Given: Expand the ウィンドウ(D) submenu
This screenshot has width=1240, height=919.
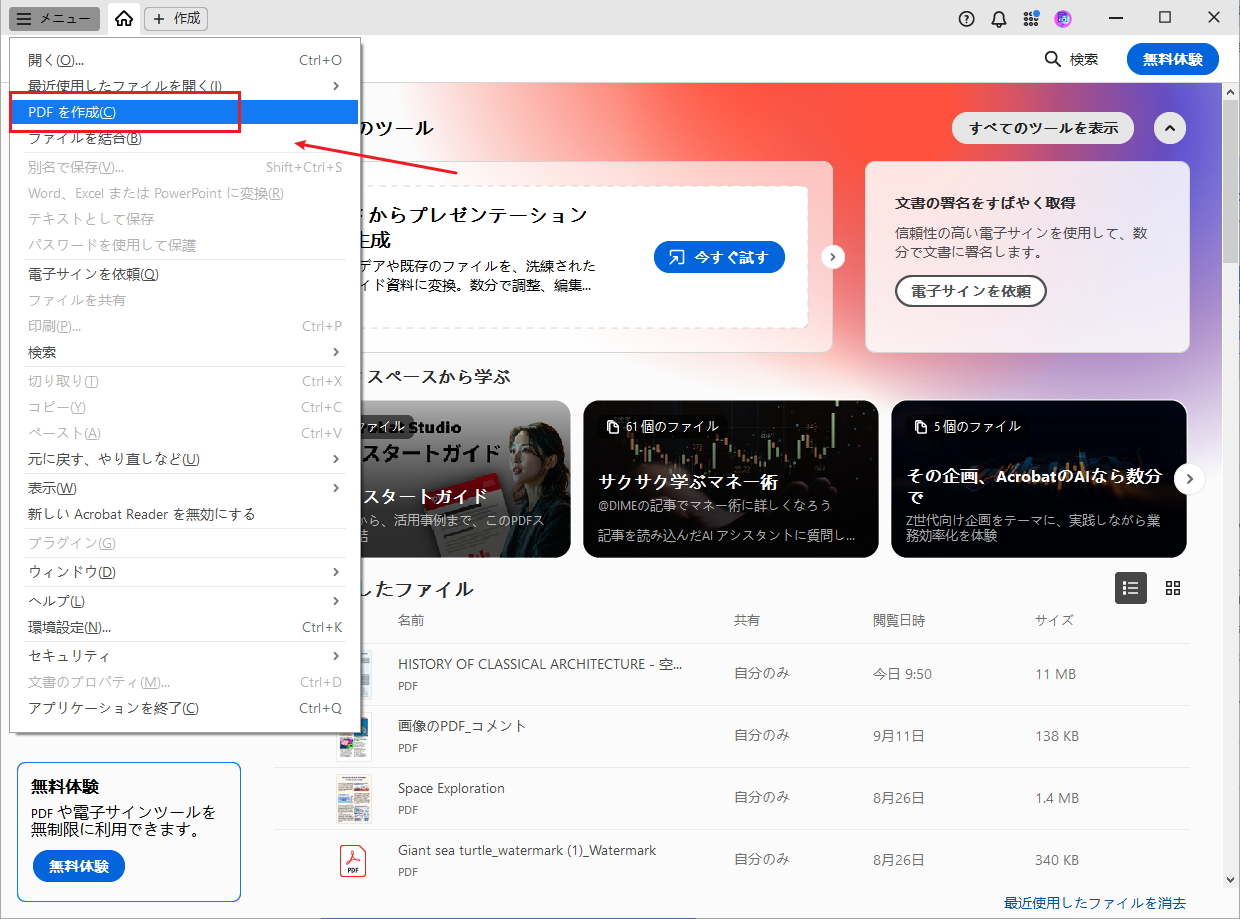Looking at the screenshot, I should (185, 572).
